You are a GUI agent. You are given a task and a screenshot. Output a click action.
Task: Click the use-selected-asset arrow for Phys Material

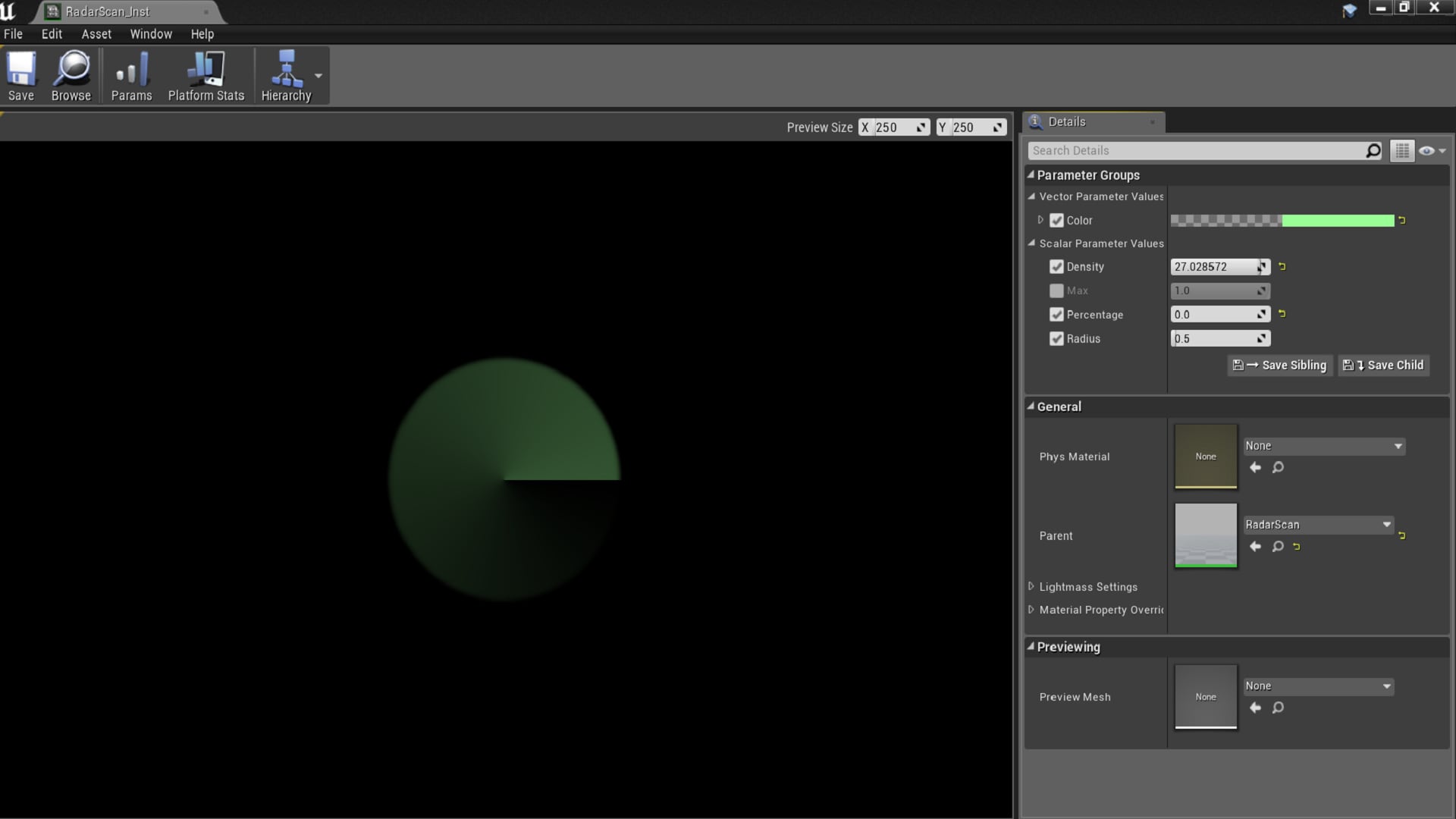point(1255,467)
